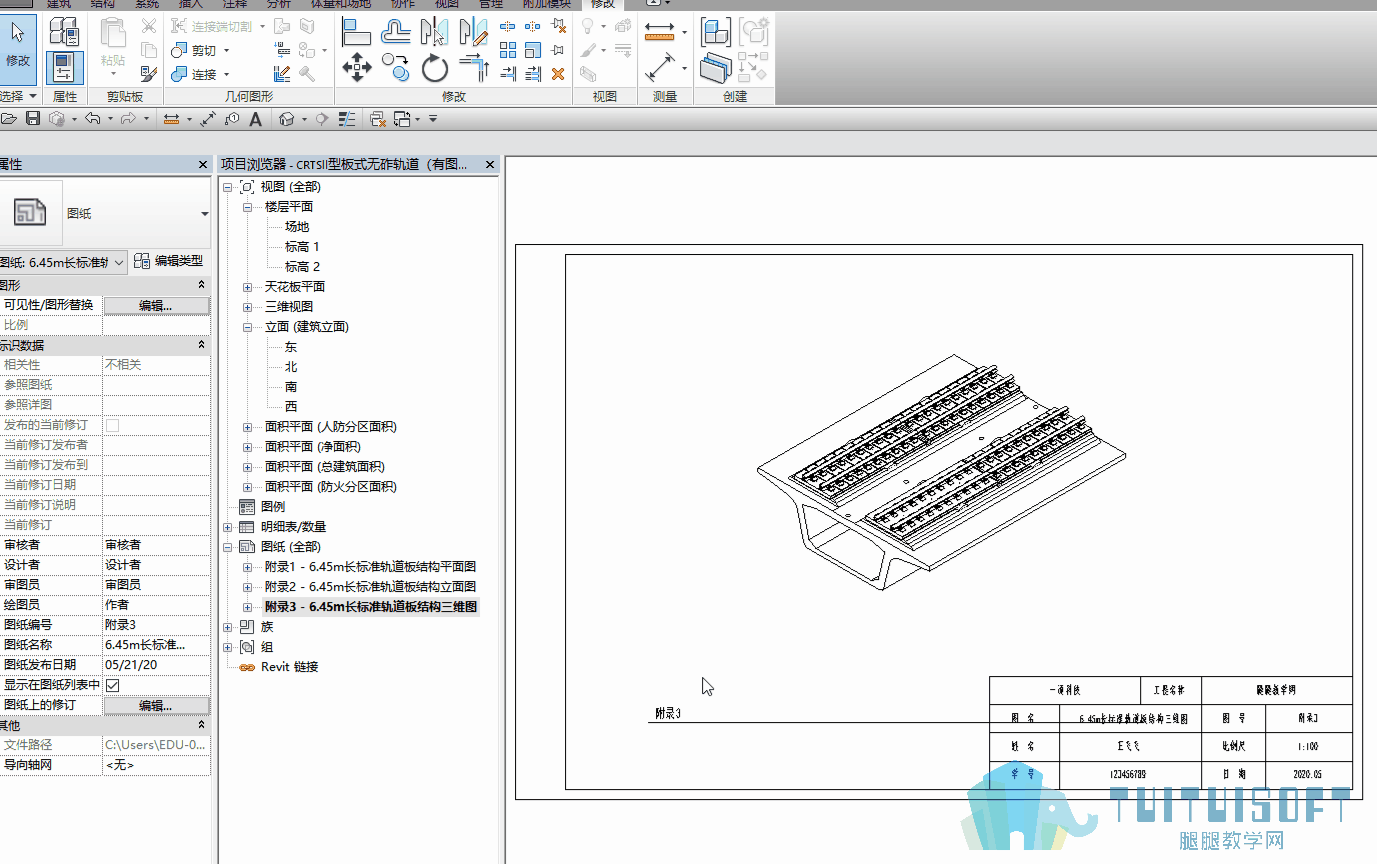
Task: Click the Align tool icon
Action: pyautogui.click(x=357, y=32)
